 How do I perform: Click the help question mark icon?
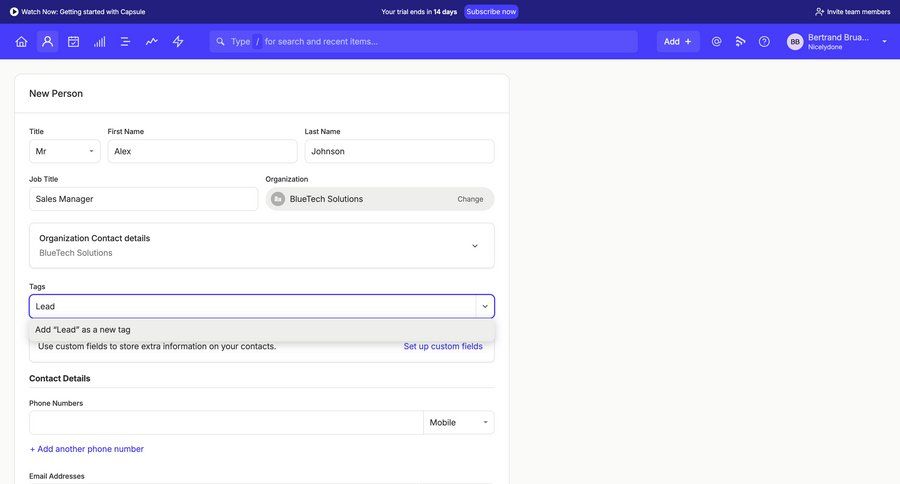click(x=764, y=41)
